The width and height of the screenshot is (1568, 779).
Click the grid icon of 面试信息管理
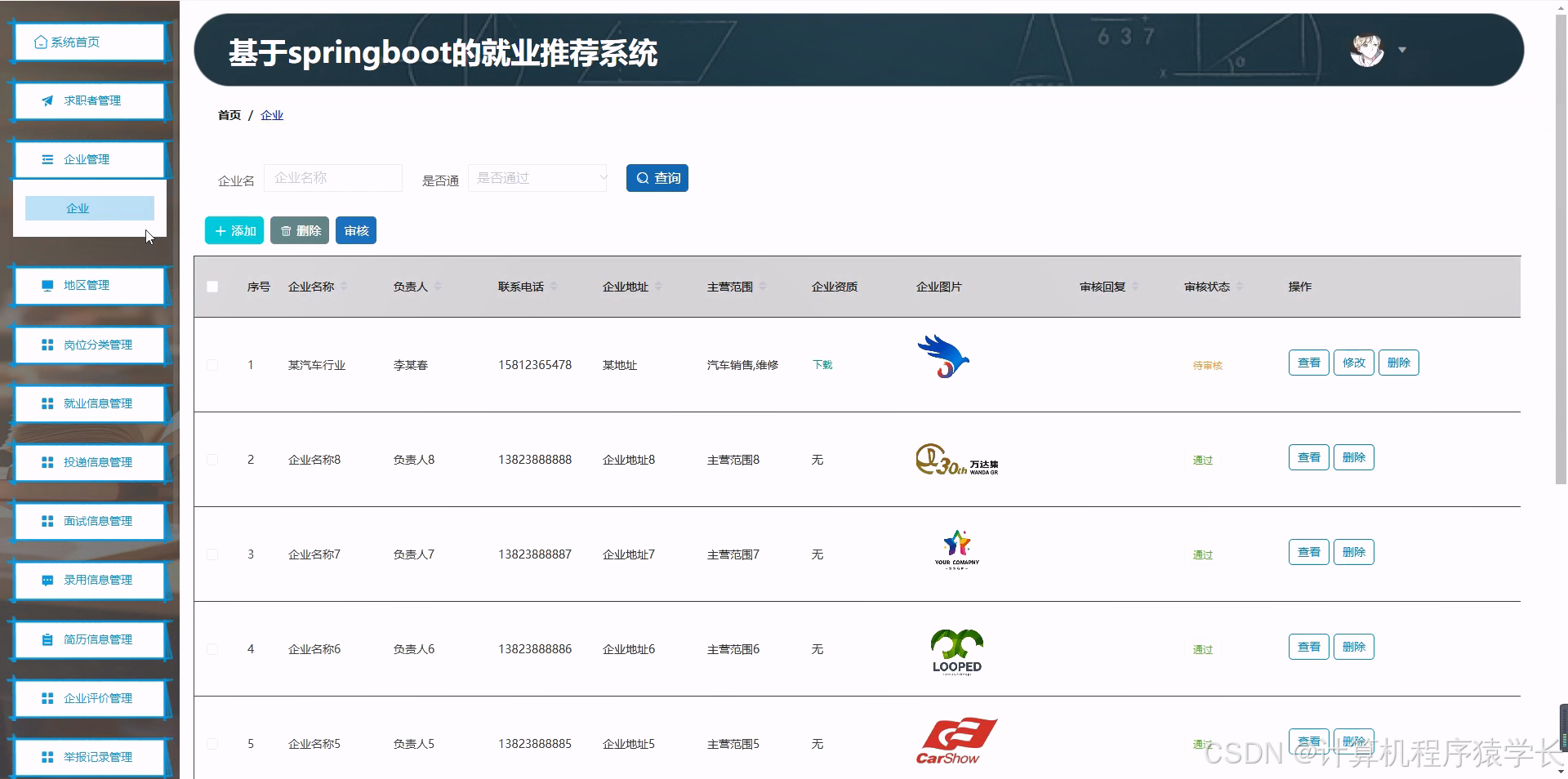click(x=47, y=521)
